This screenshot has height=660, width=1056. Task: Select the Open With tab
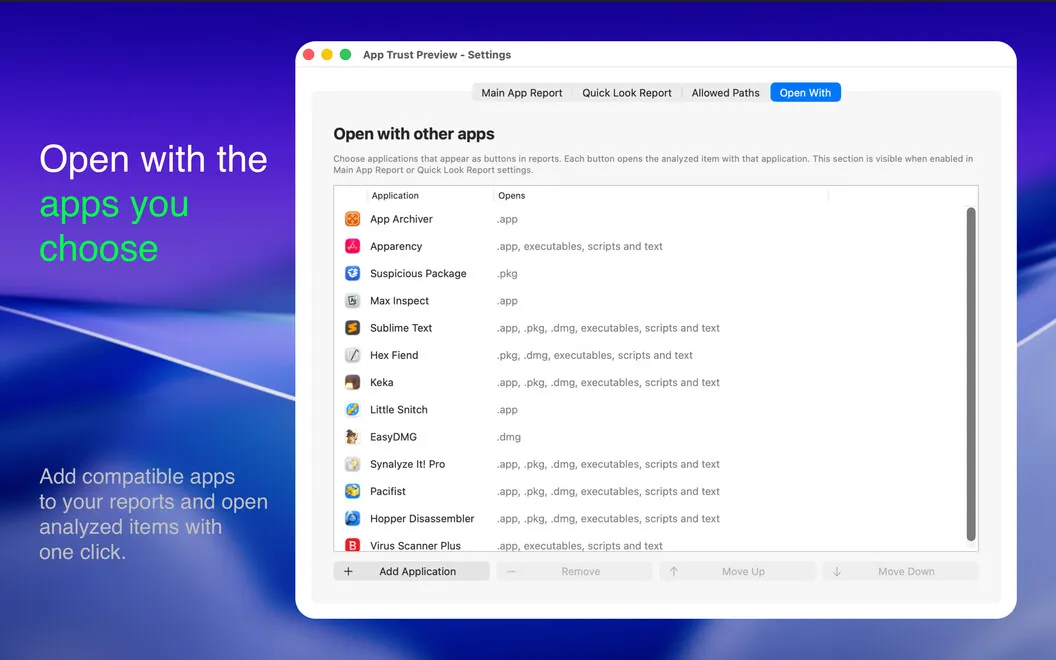point(805,93)
